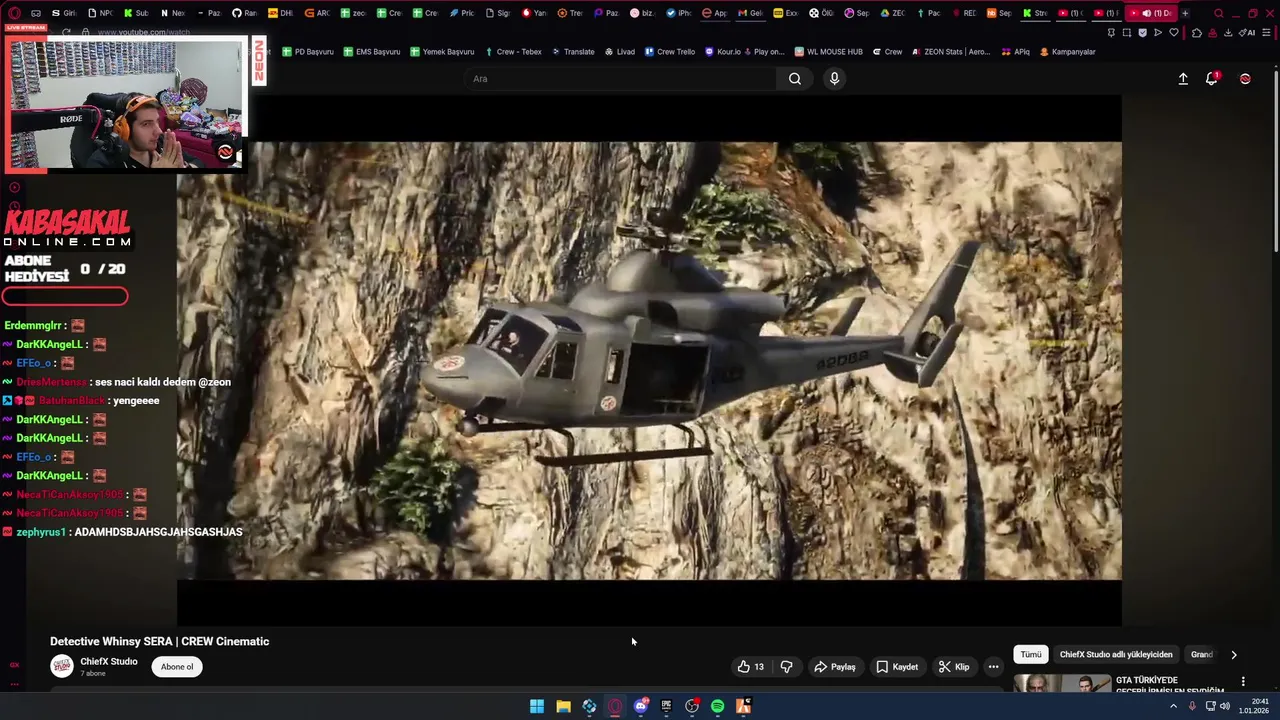The width and height of the screenshot is (1280, 720).
Task: Open the 'ZEON Stats | Aero...' bookmark
Action: pyautogui.click(x=950, y=52)
